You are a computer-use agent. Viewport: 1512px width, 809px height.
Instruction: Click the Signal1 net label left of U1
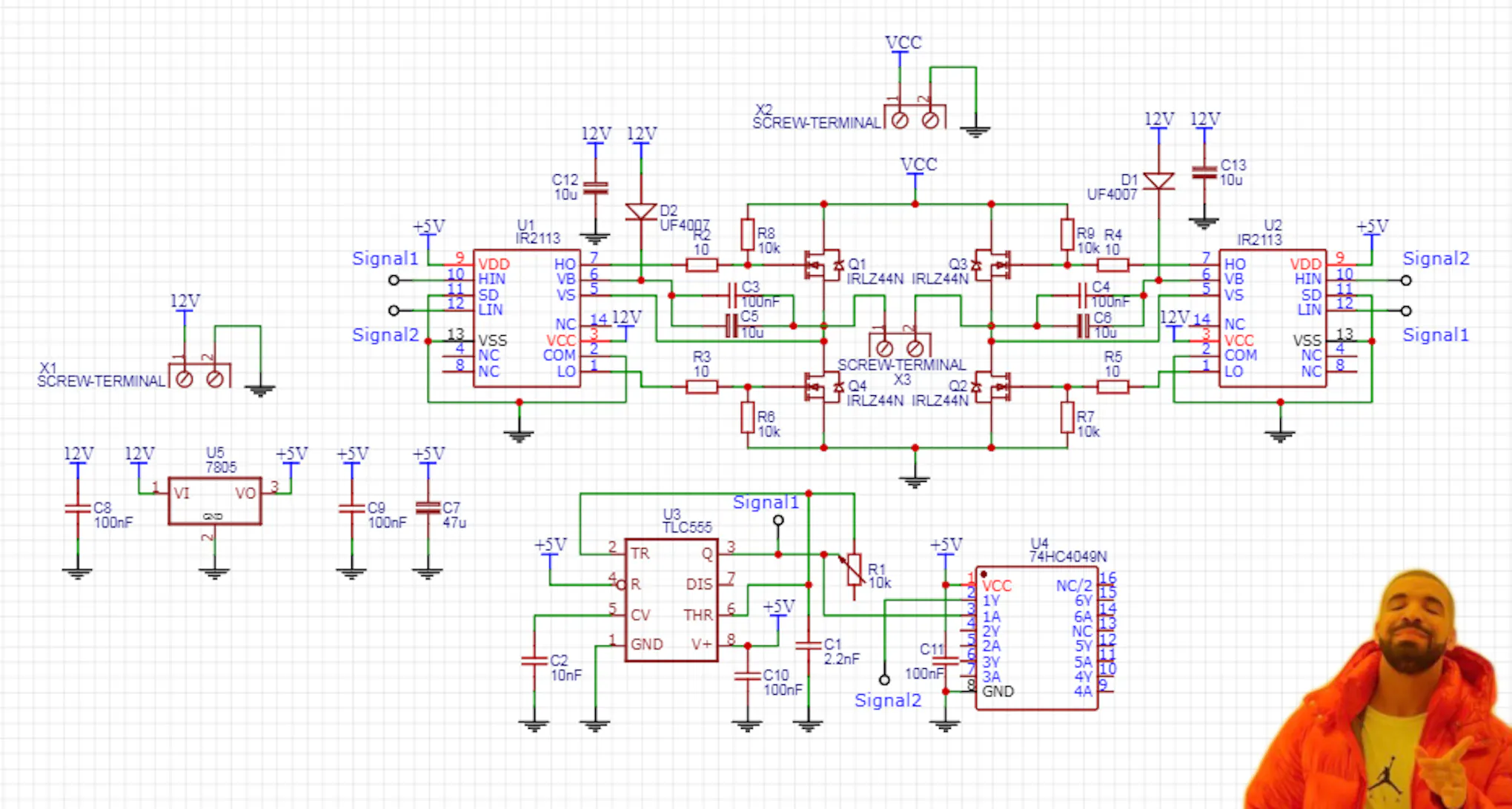[385, 259]
